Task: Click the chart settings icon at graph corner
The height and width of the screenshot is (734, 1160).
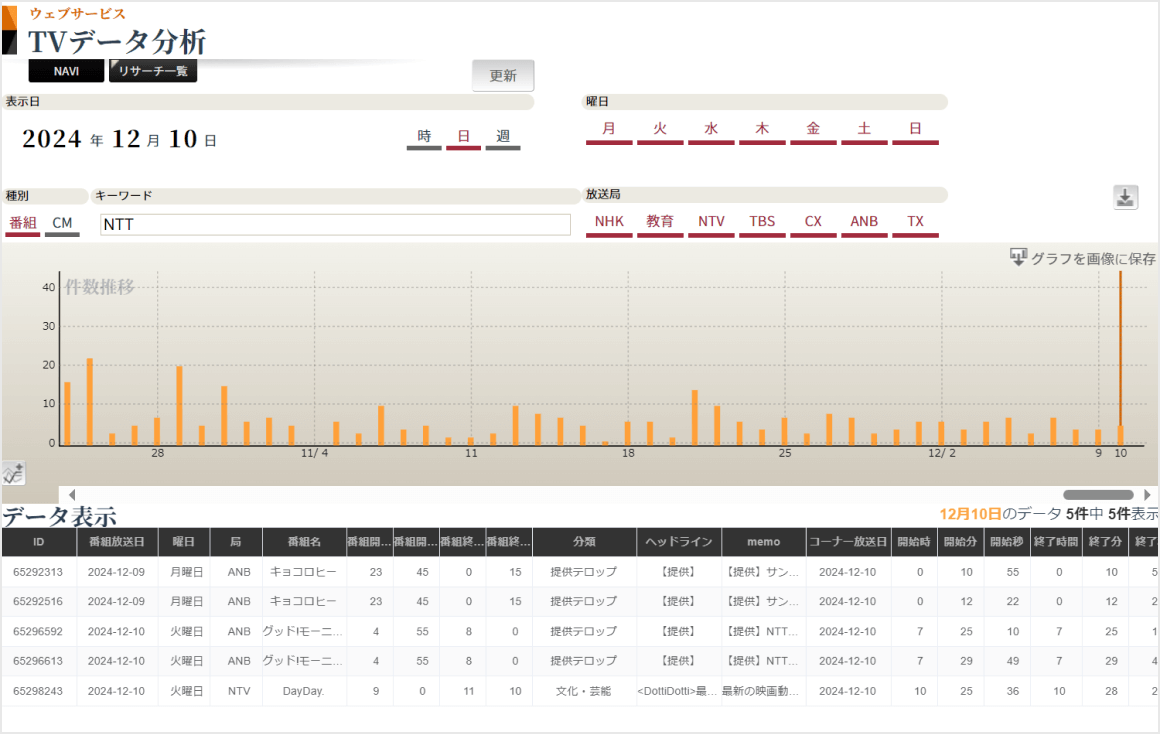Action: [x=13, y=474]
